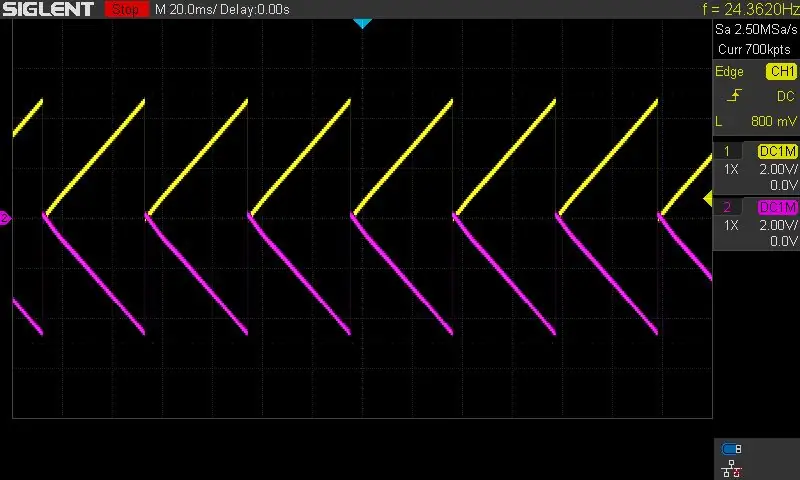800x480 pixels.
Task: Click the f = 24.3620Hz frequency readout
Action: (x=751, y=9)
